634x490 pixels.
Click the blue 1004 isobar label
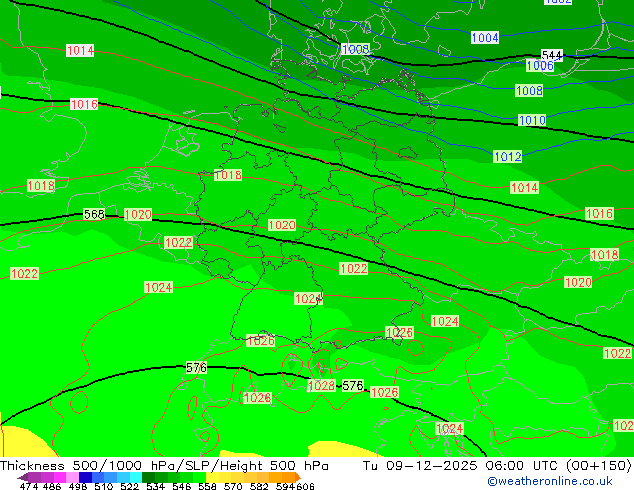click(485, 38)
